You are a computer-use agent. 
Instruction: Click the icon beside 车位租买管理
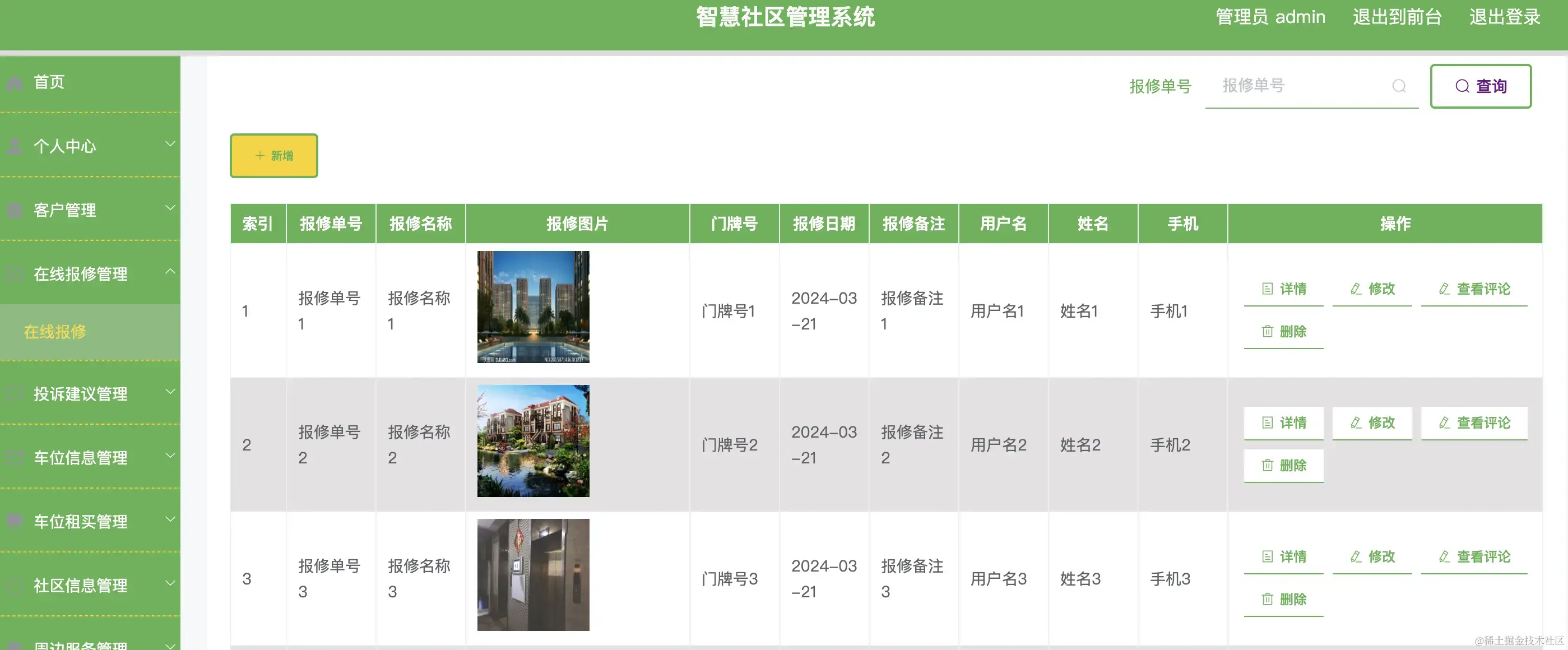(x=15, y=521)
